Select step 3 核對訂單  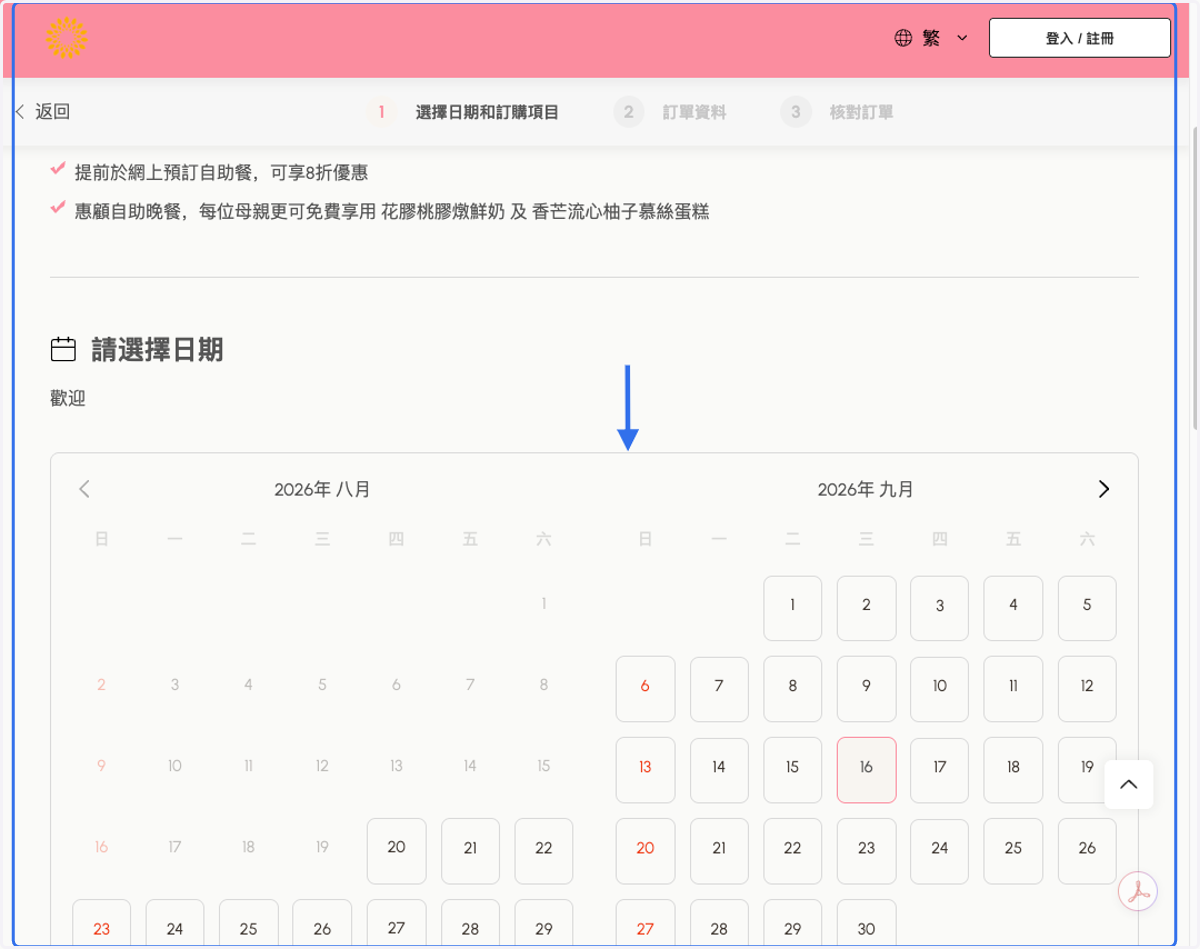pyautogui.click(x=837, y=112)
